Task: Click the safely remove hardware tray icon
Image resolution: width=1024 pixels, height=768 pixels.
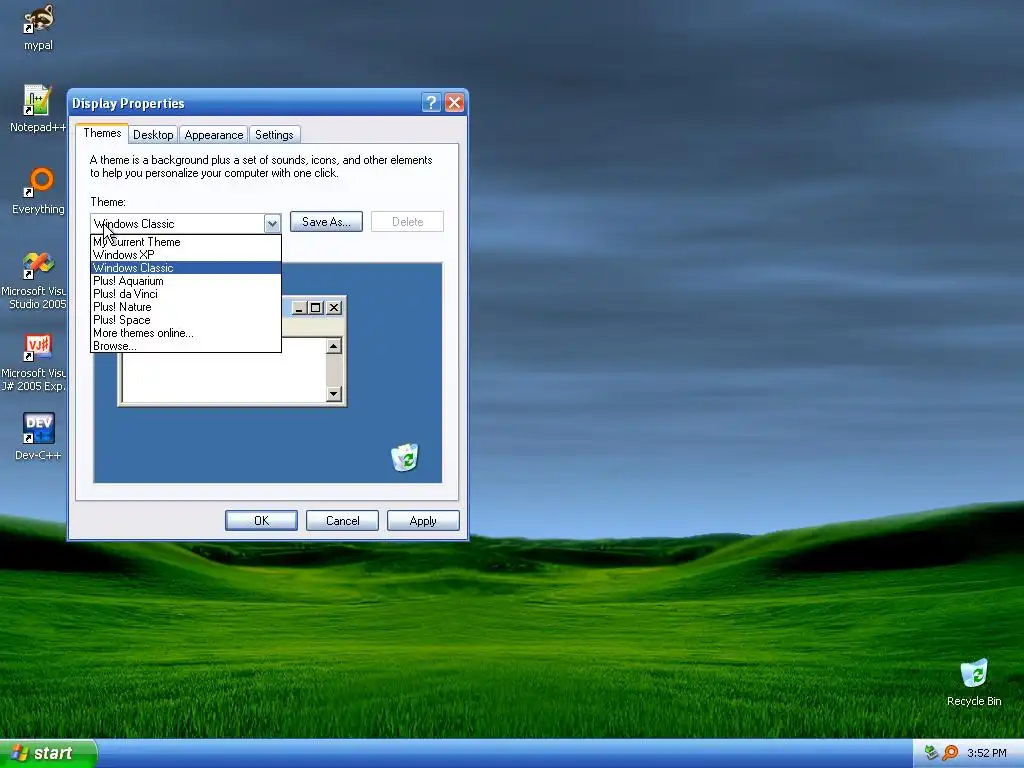Action: click(x=932, y=753)
